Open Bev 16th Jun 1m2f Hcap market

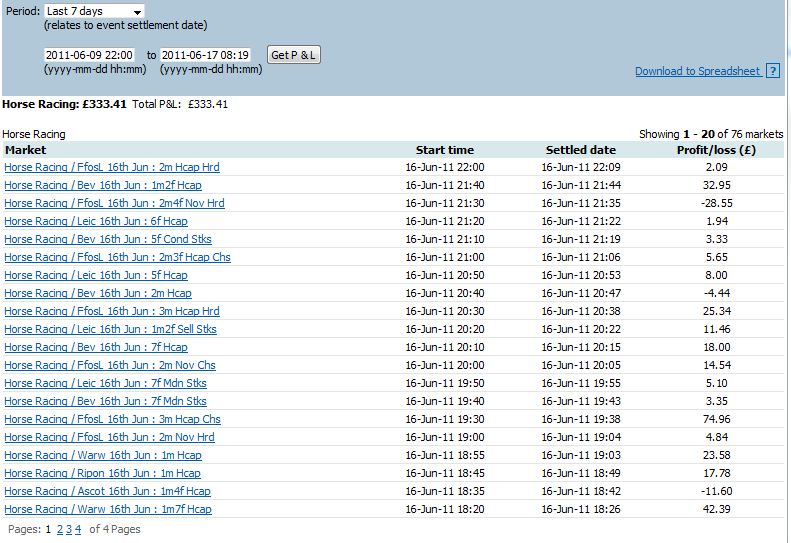103,185
